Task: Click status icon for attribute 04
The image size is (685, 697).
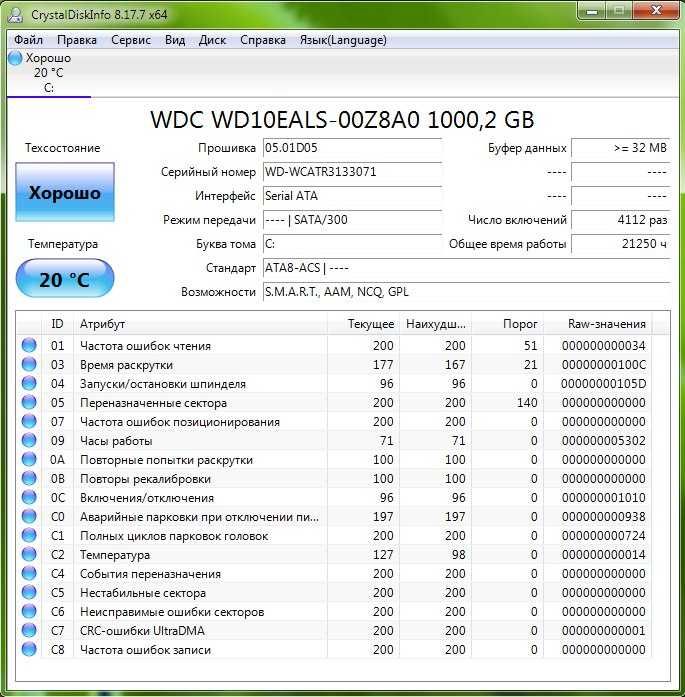Action: (29, 383)
